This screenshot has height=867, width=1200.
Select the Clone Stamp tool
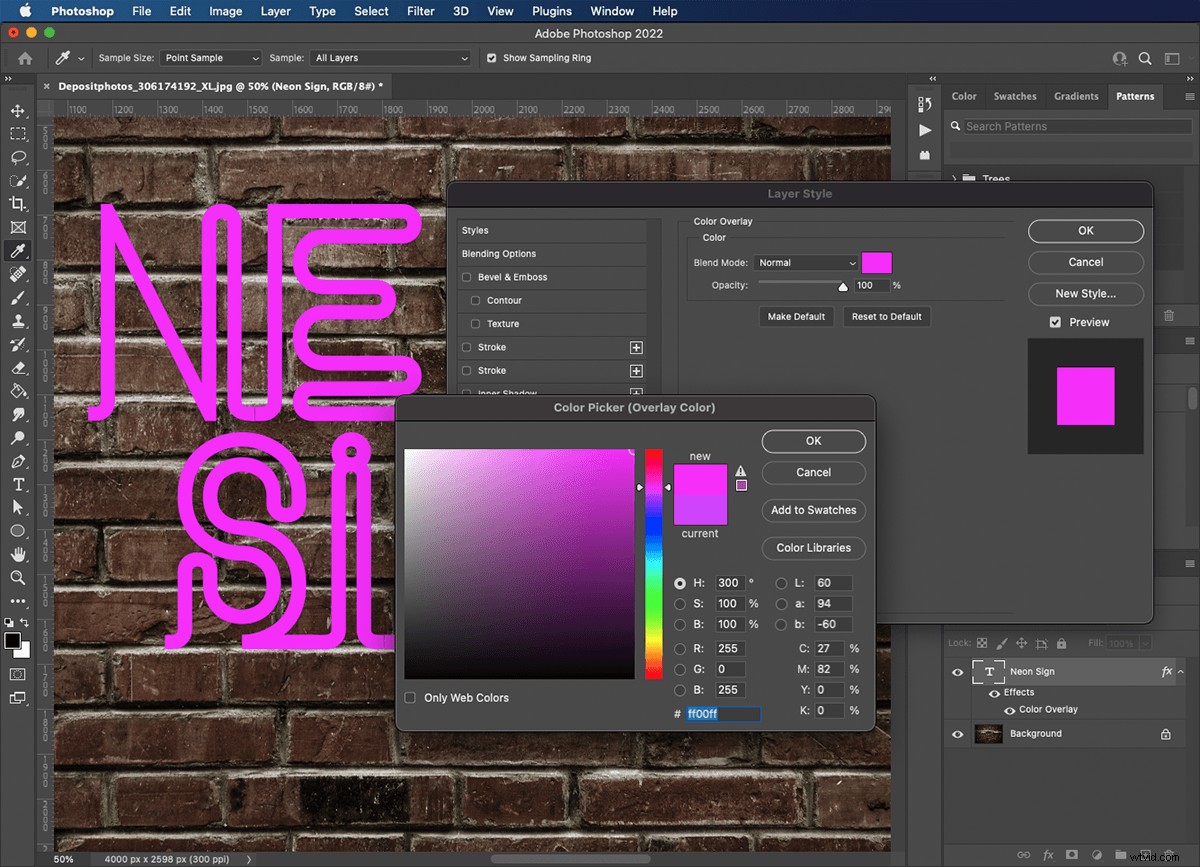click(17, 321)
